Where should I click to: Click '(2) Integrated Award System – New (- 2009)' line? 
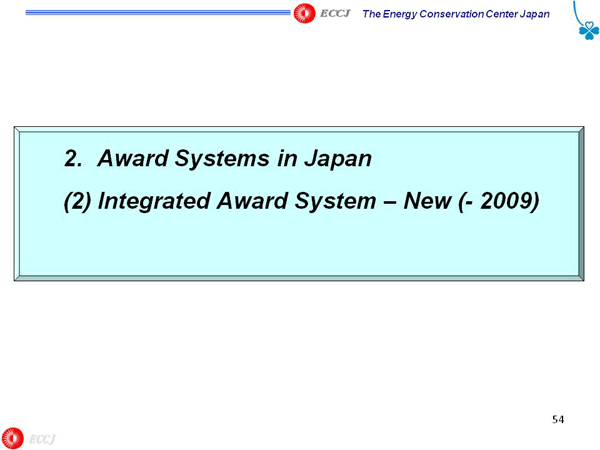coord(301,201)
